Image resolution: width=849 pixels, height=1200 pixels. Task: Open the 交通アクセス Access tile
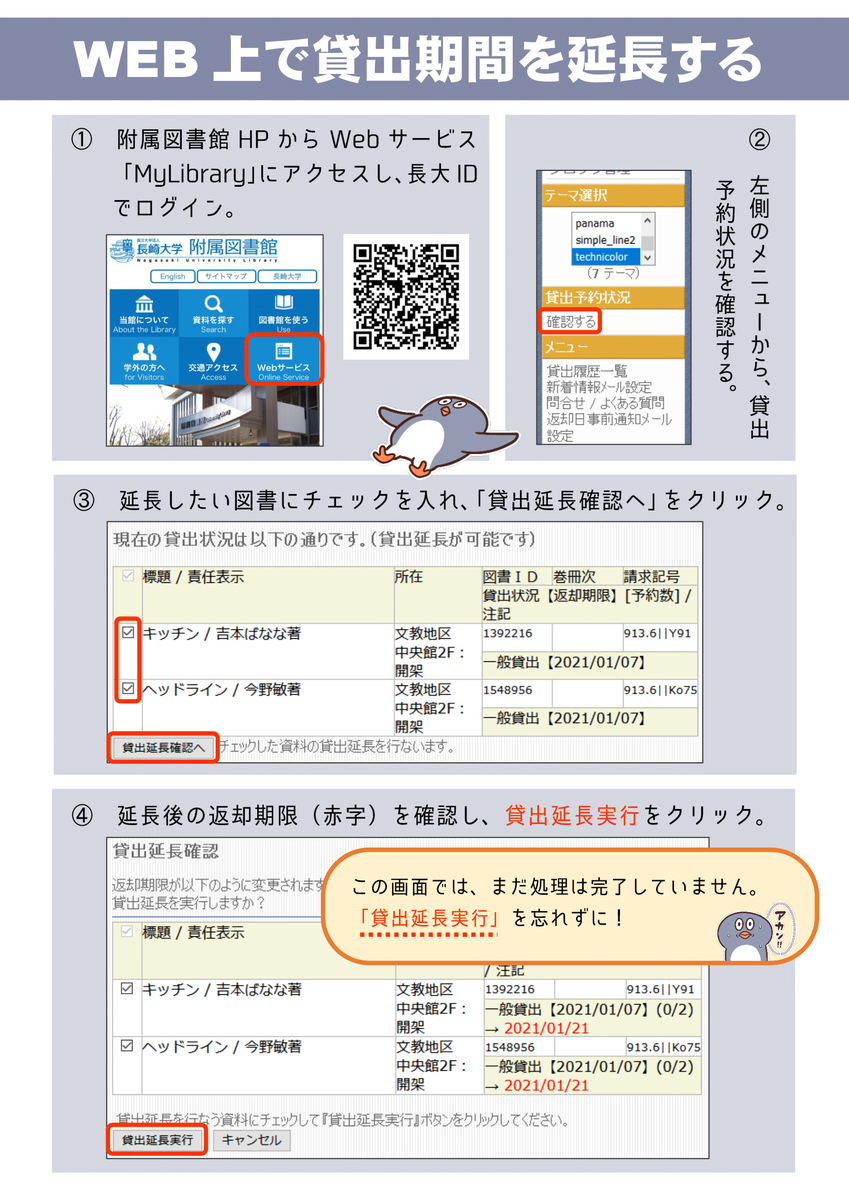[213, 362]
